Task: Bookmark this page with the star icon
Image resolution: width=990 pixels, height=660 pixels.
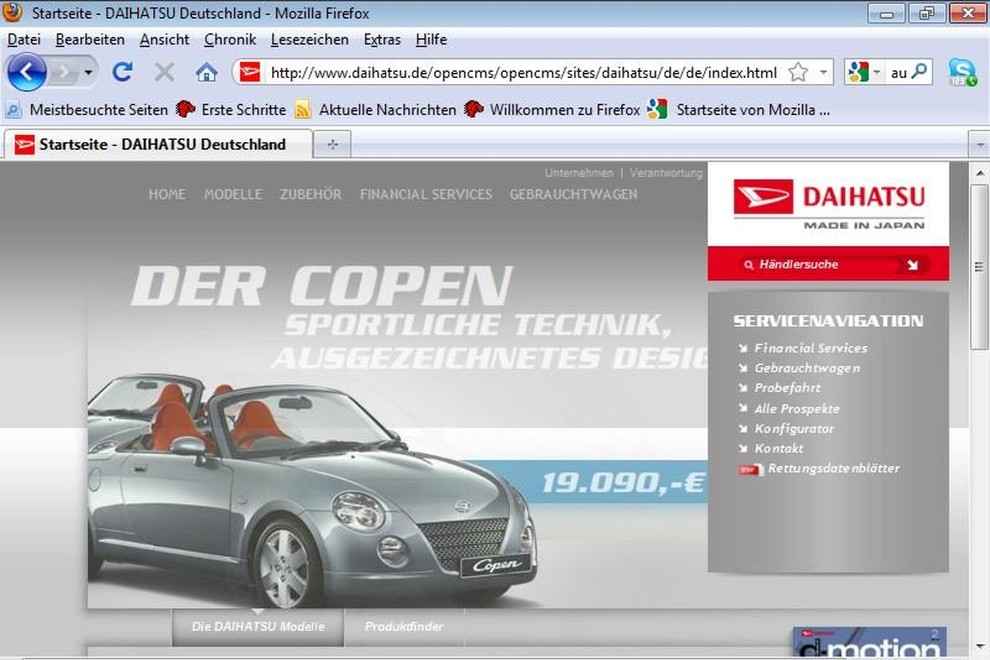Action: (798, 73)
